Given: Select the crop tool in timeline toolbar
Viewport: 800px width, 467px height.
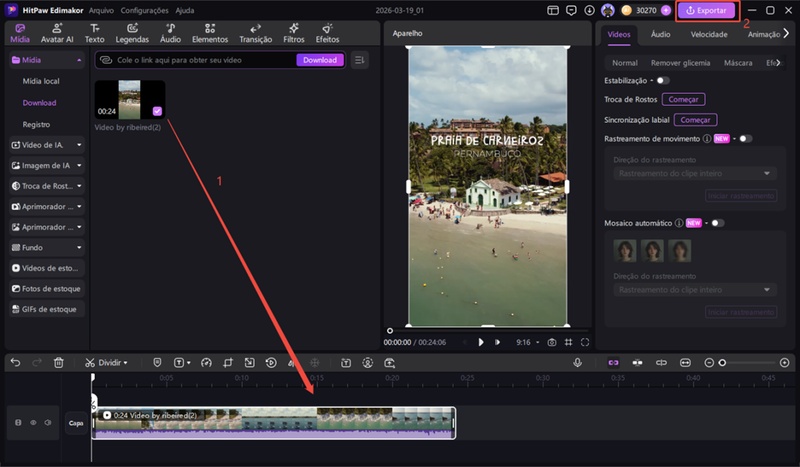Looking at the screenshot, I should [228, 362].
